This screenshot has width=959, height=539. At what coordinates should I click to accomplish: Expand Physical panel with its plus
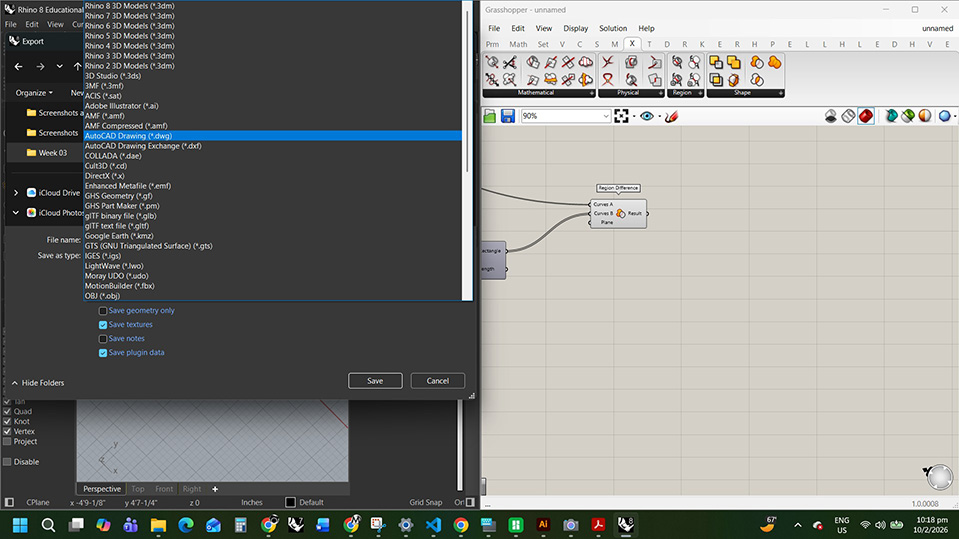[x=661, y=93]
